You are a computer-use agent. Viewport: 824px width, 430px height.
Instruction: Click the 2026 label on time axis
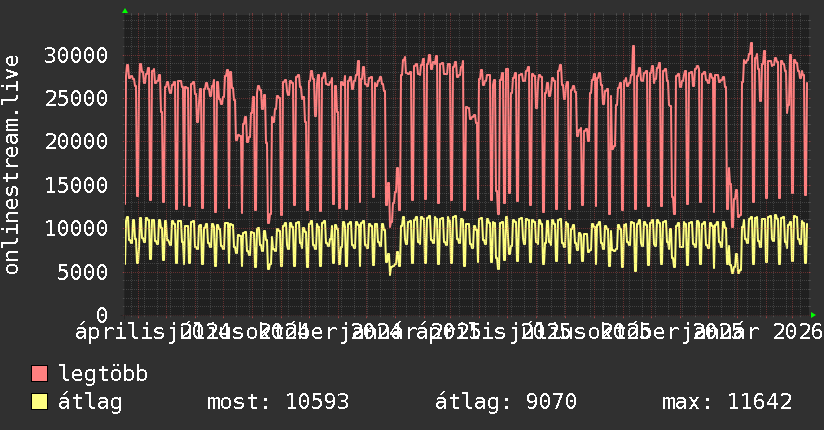[x=795, y=330]
